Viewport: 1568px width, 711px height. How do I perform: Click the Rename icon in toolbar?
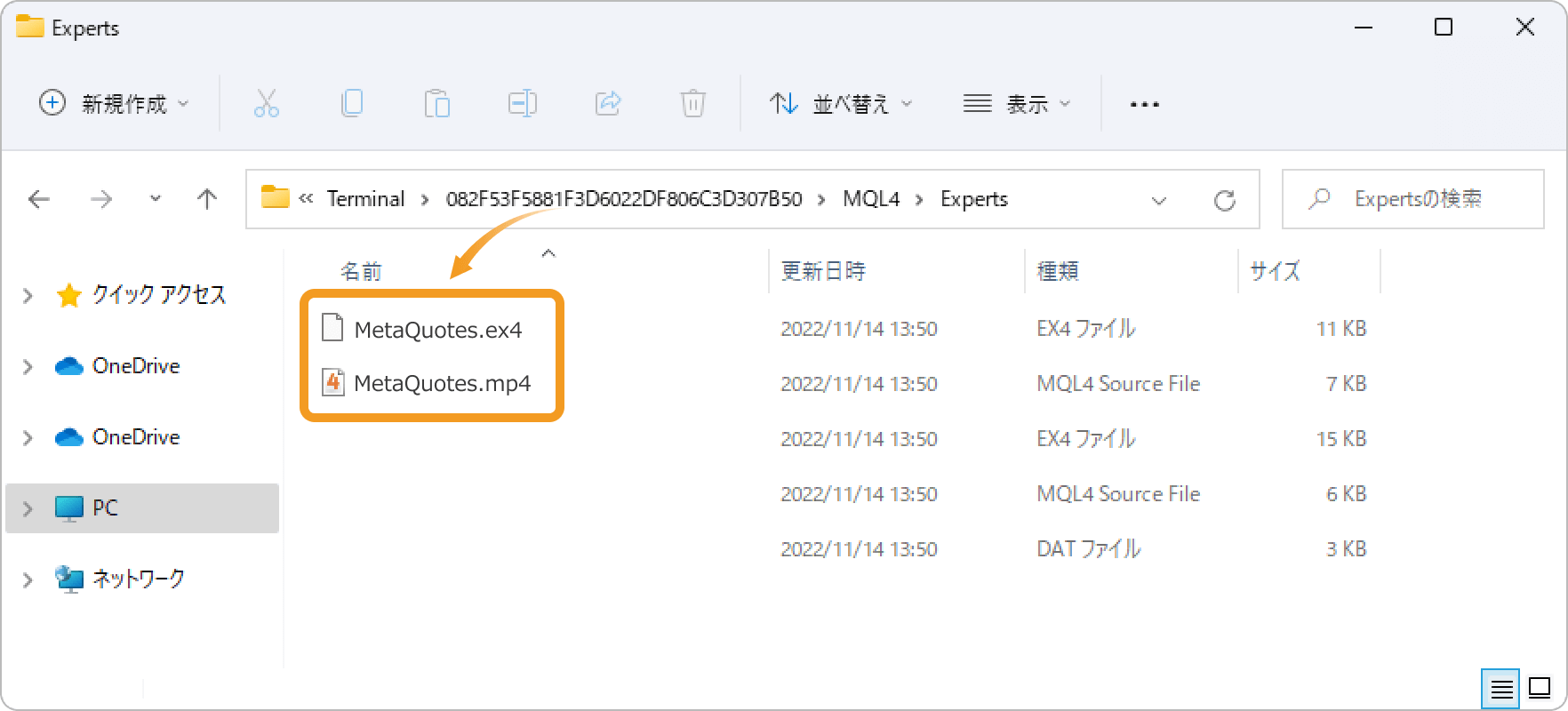[x=523, y=104]
